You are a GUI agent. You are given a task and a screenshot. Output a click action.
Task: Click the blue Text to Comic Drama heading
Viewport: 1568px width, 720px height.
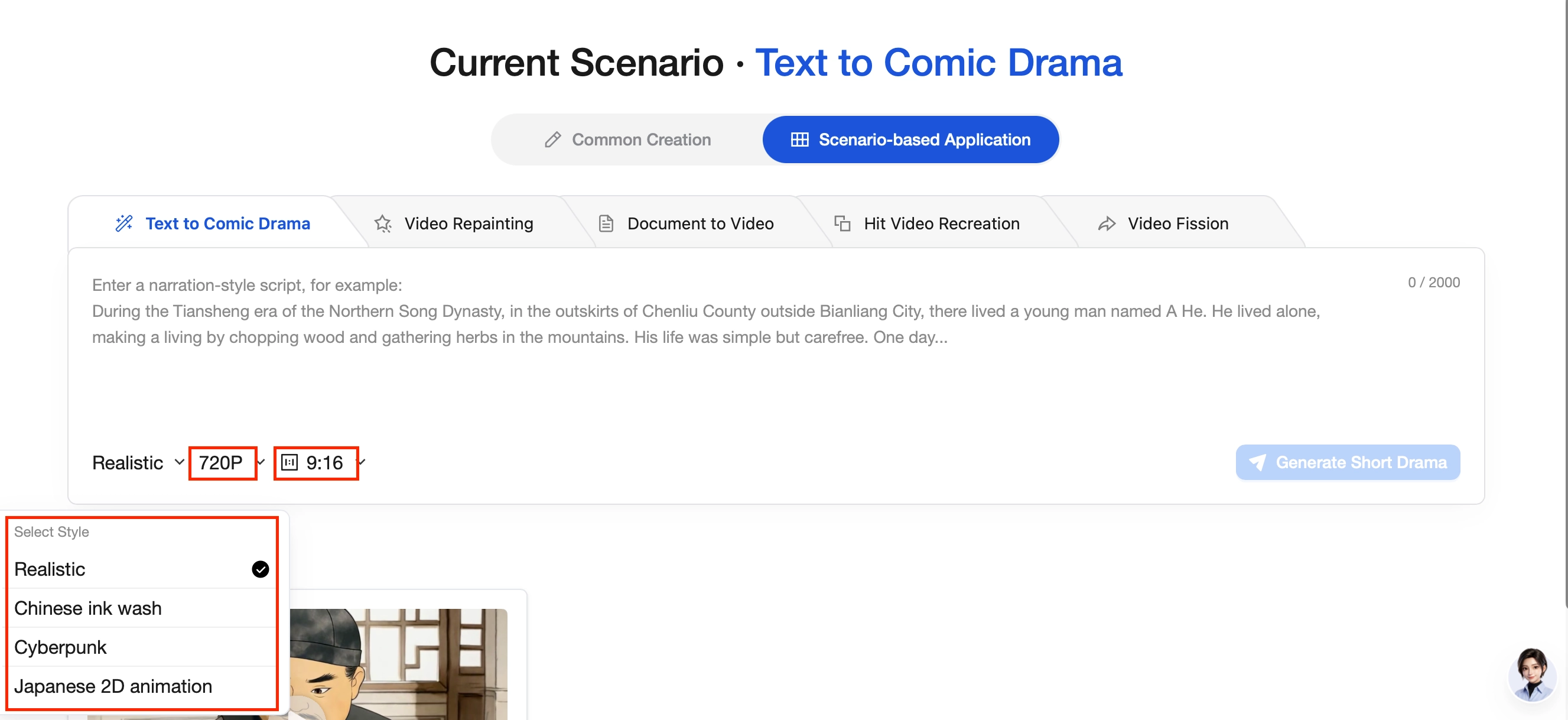[x=938, y=62]
